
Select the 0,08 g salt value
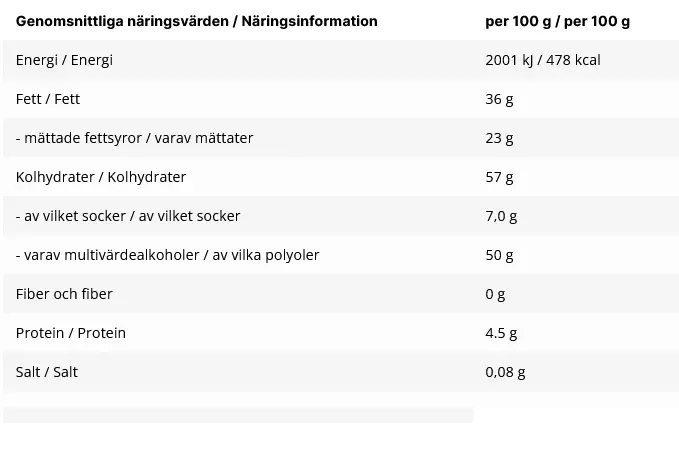pos(505,372)
